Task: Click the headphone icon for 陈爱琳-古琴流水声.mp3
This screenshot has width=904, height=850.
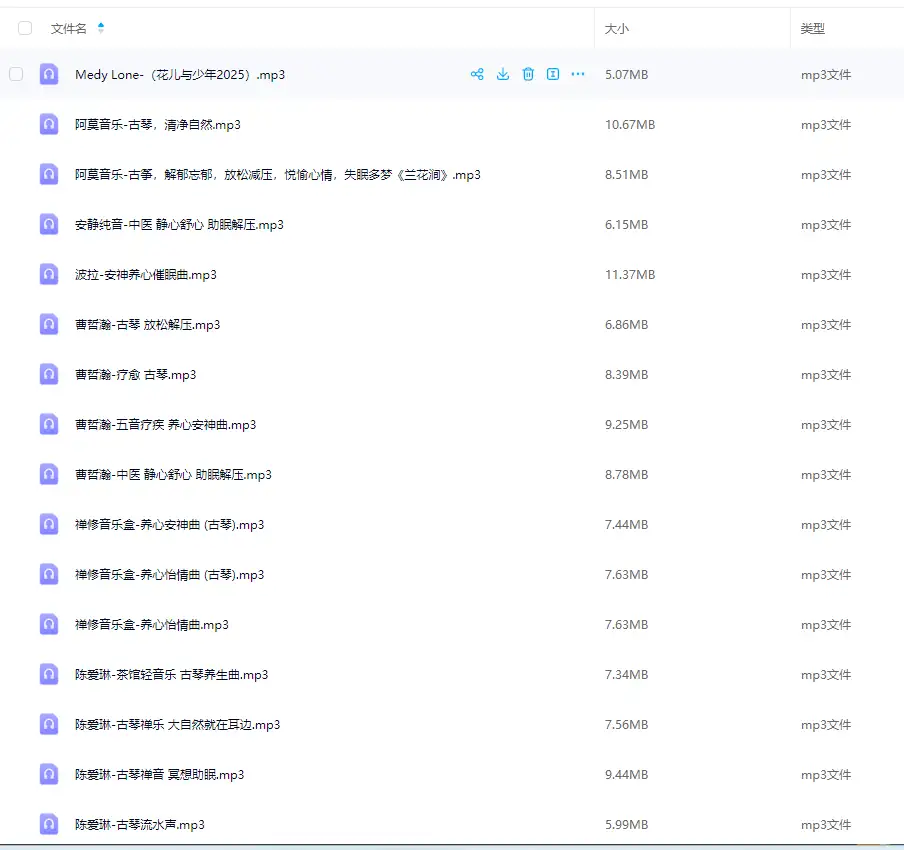Action: 49,824
